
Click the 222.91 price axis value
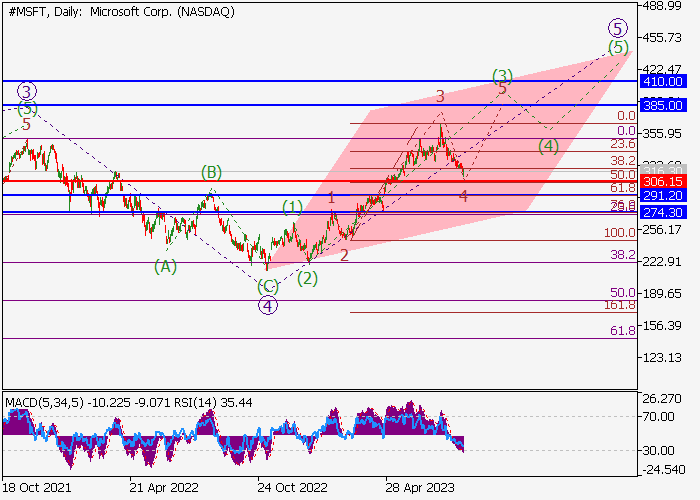(x=662, y=262)
